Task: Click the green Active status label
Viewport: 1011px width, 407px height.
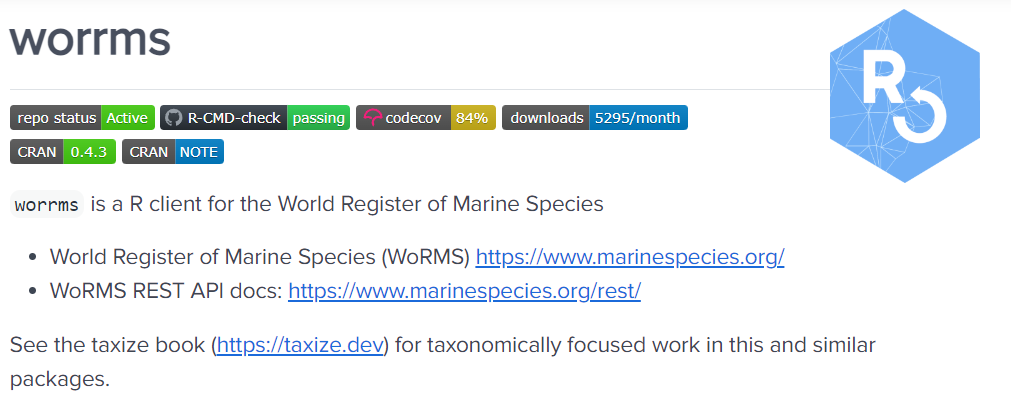Action: tap(128, 118)
